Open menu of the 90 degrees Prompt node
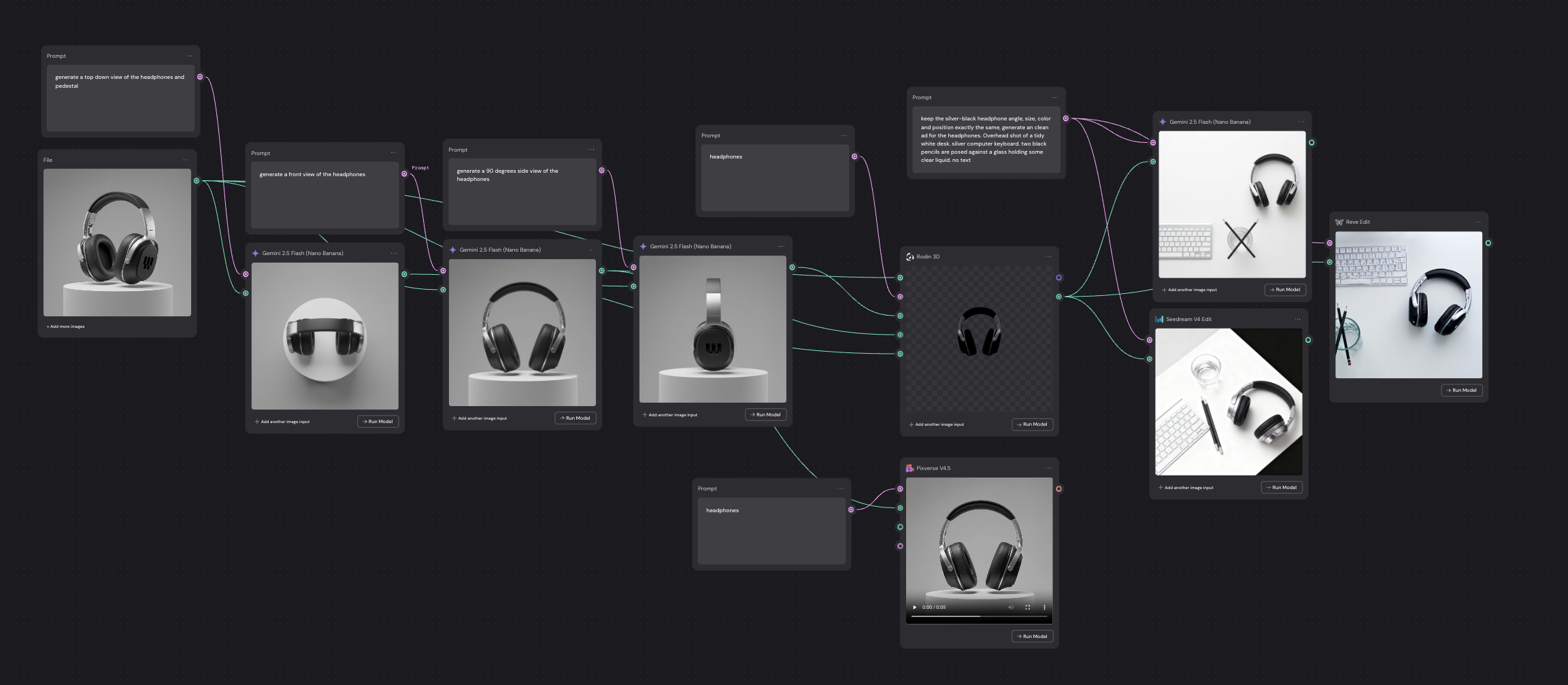This screenshot has height=685, width=1568. pyautogui.click(x=591, y=150)
